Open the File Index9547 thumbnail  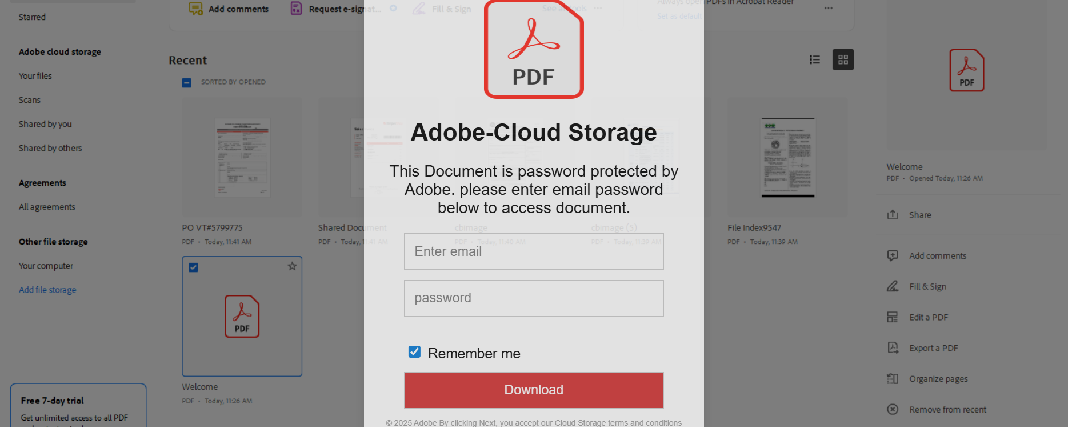[787, 157]
